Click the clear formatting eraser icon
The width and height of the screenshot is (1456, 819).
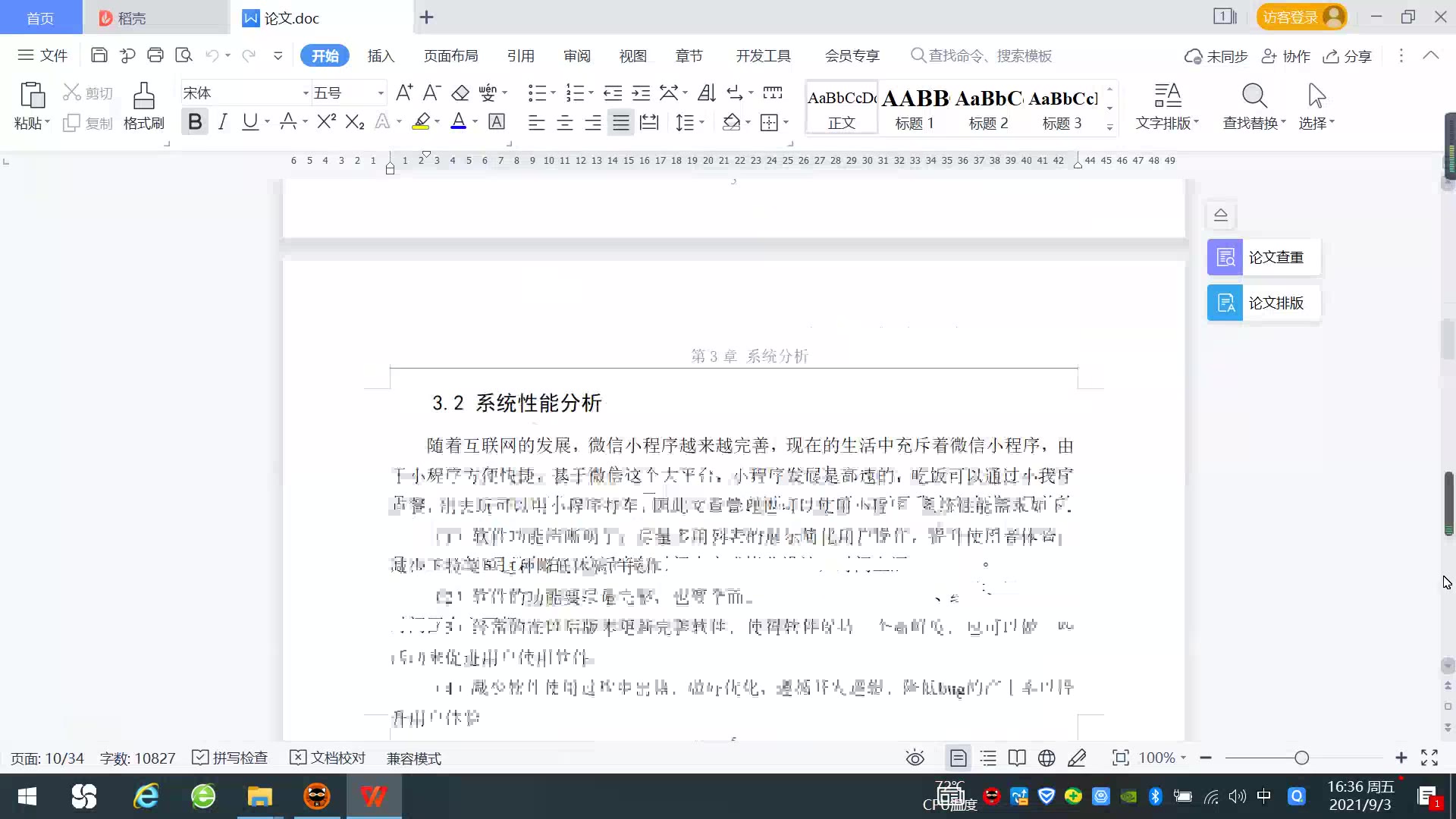pyautogui.click(x=460, y=93)
